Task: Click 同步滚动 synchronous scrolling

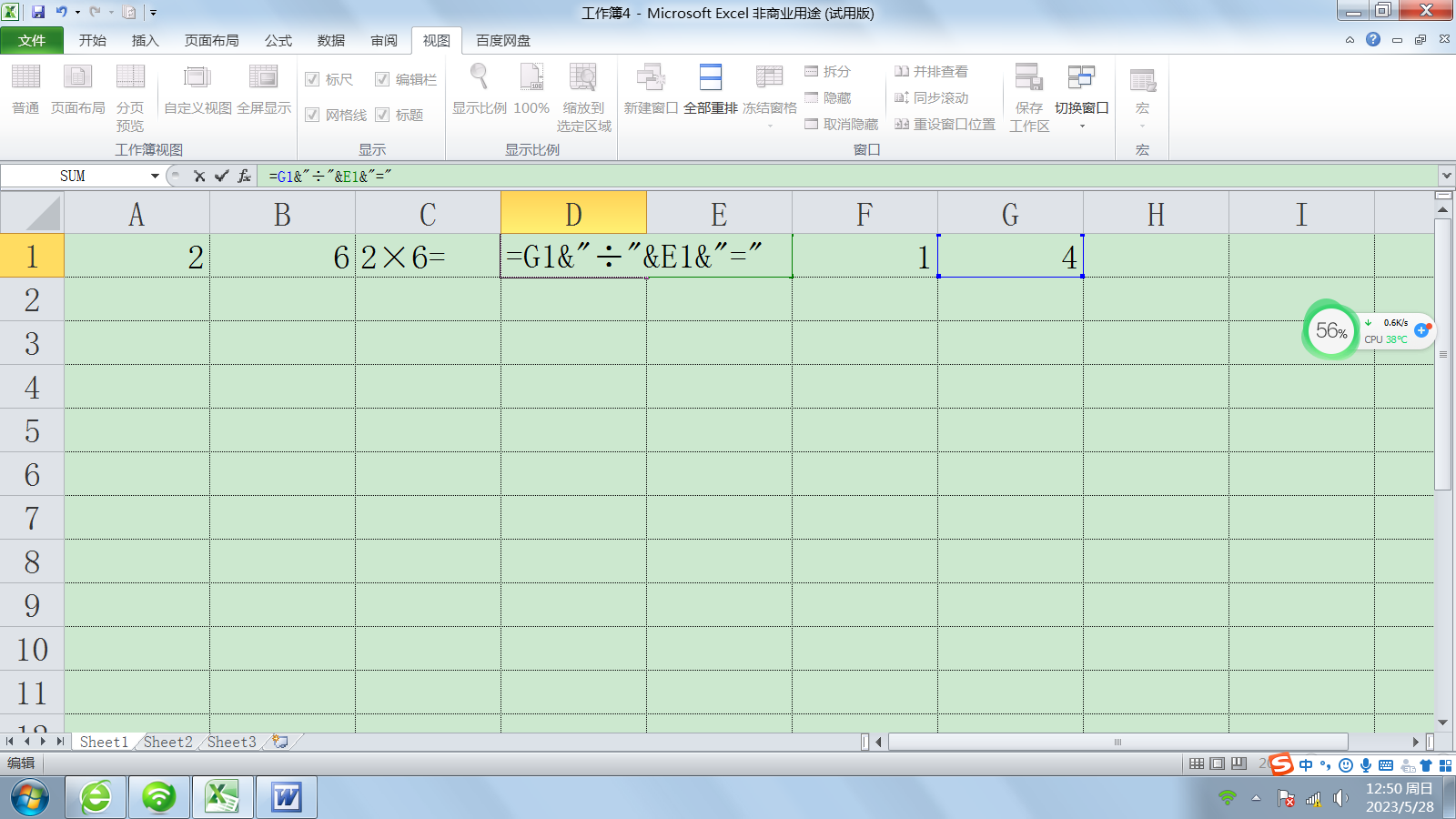Action: coord(931,97)
